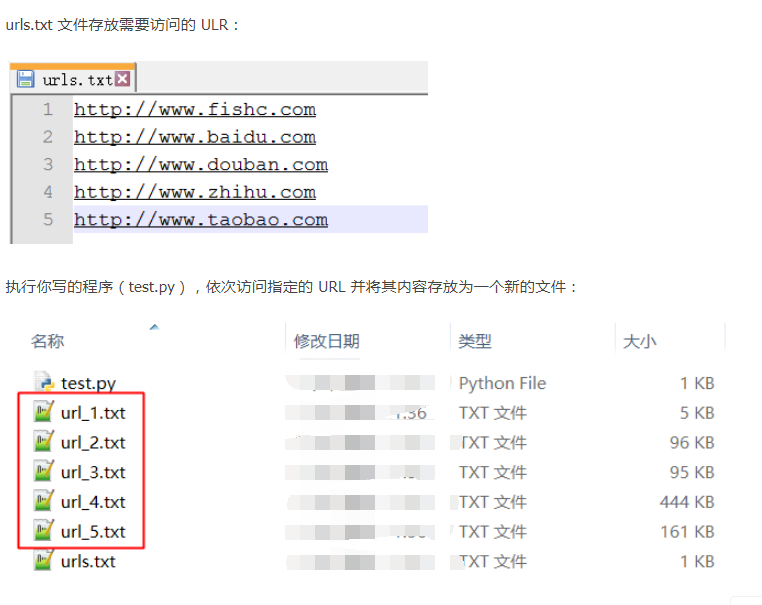Close the urls.txt editor tab
The width and height of the screenshot is (762, 605).
[x=122, y=79]
